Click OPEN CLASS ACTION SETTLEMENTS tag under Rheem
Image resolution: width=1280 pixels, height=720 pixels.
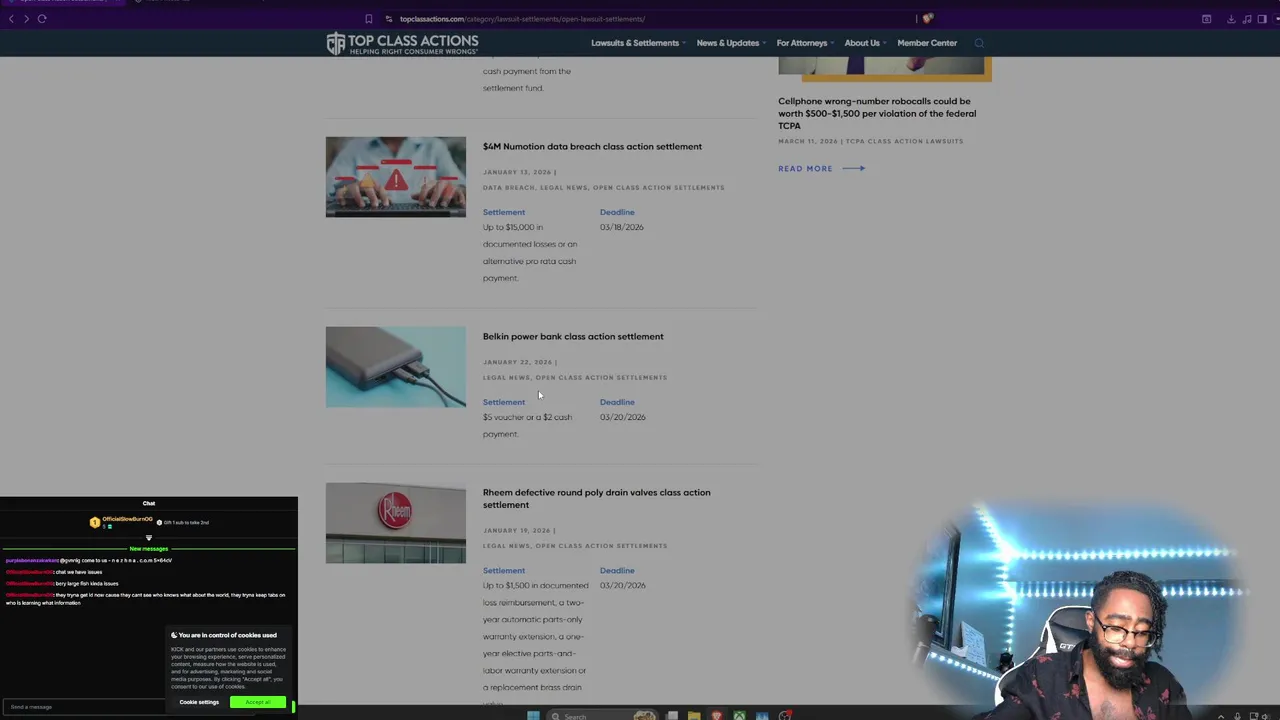tap(601, 546)
